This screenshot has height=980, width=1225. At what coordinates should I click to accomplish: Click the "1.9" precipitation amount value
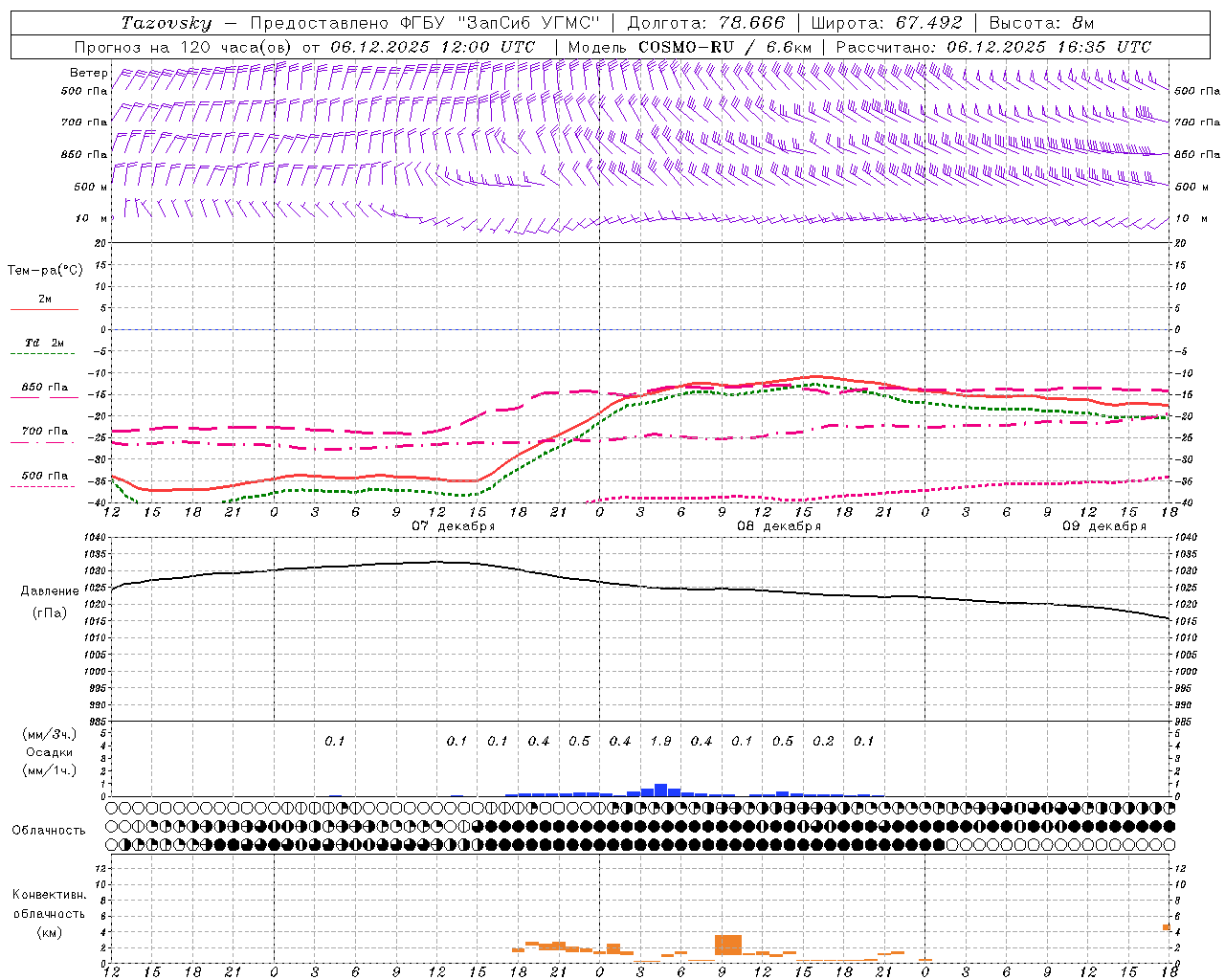click(x=660, y=741)
